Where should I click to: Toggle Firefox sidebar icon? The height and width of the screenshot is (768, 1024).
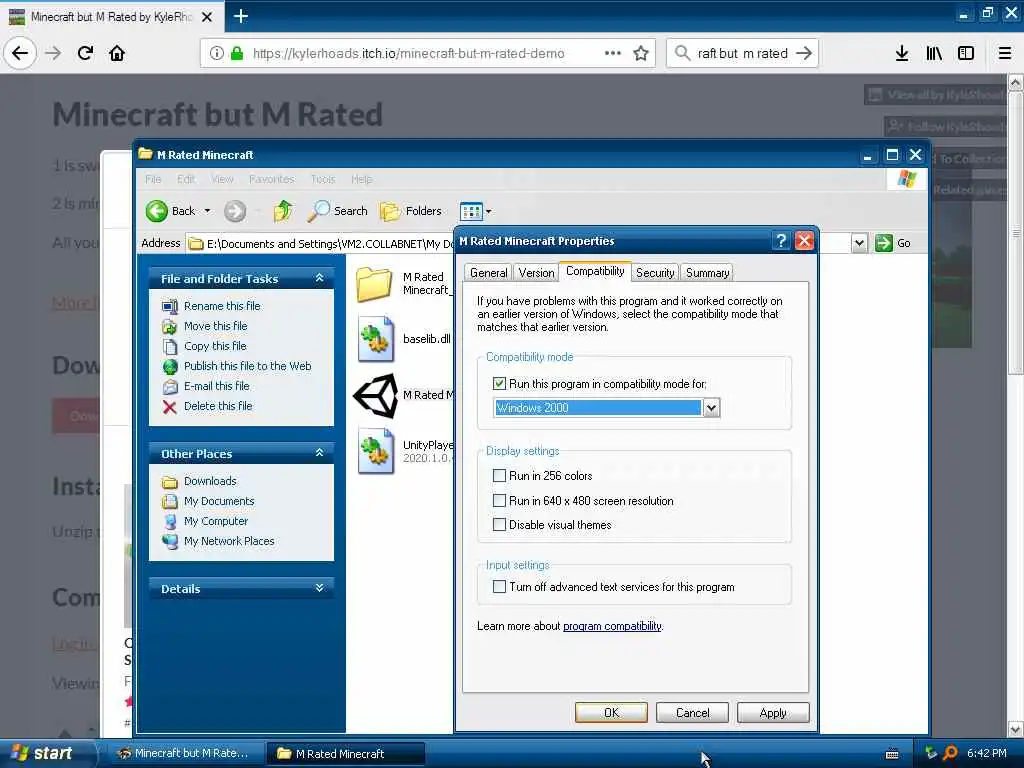(966, 53)
